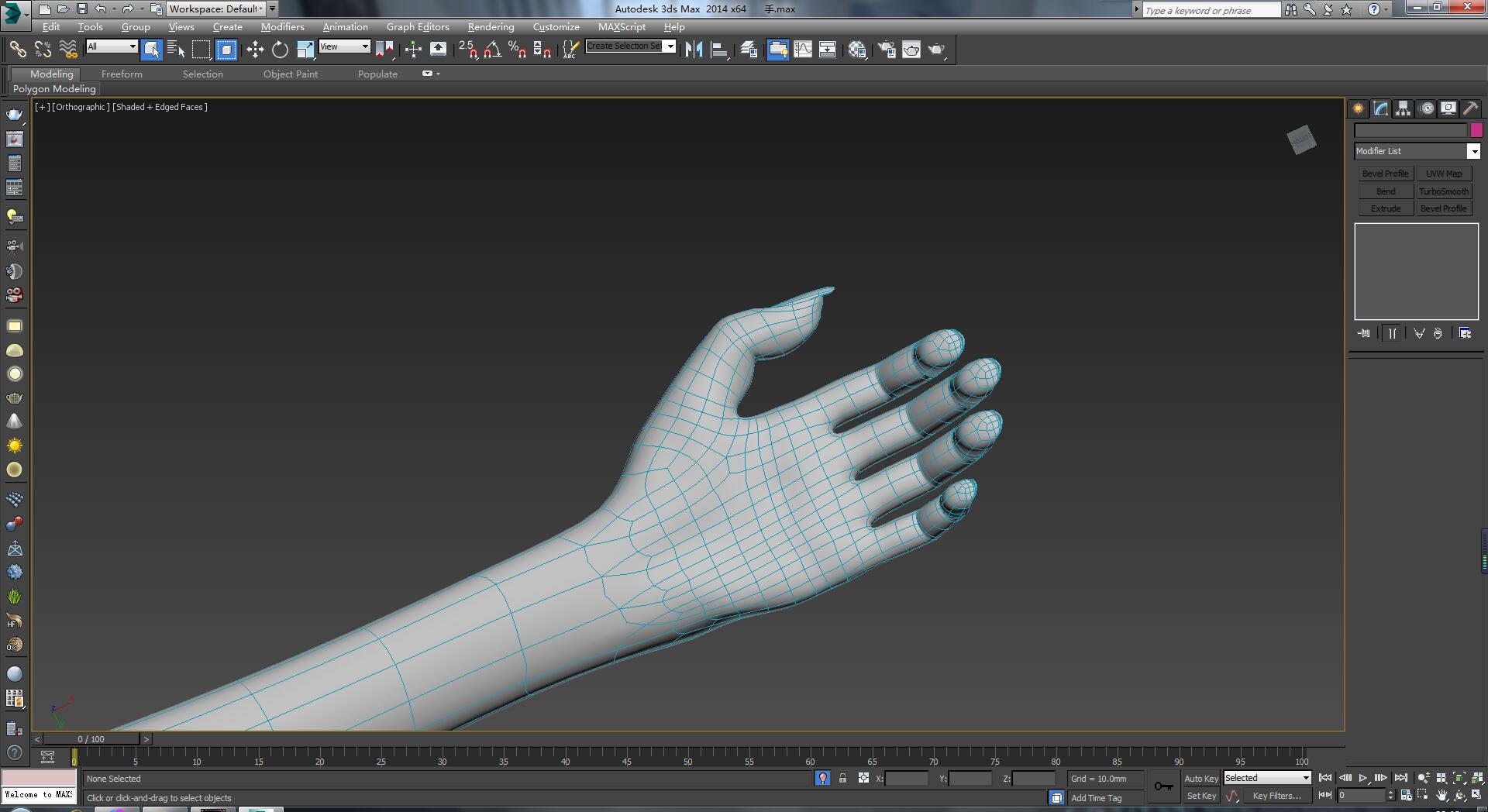Click the Select and Link icon
Image resolution: width=1488 pixels, height=812 pixels.
coord(17,50)
